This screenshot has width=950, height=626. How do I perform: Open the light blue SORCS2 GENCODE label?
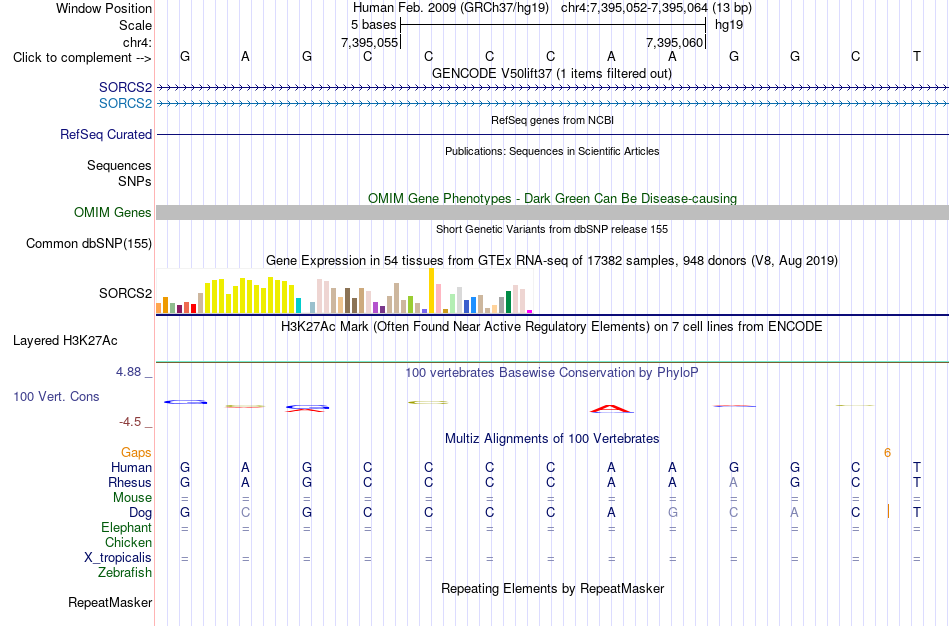pyautogui.click(x=125, y=104)
